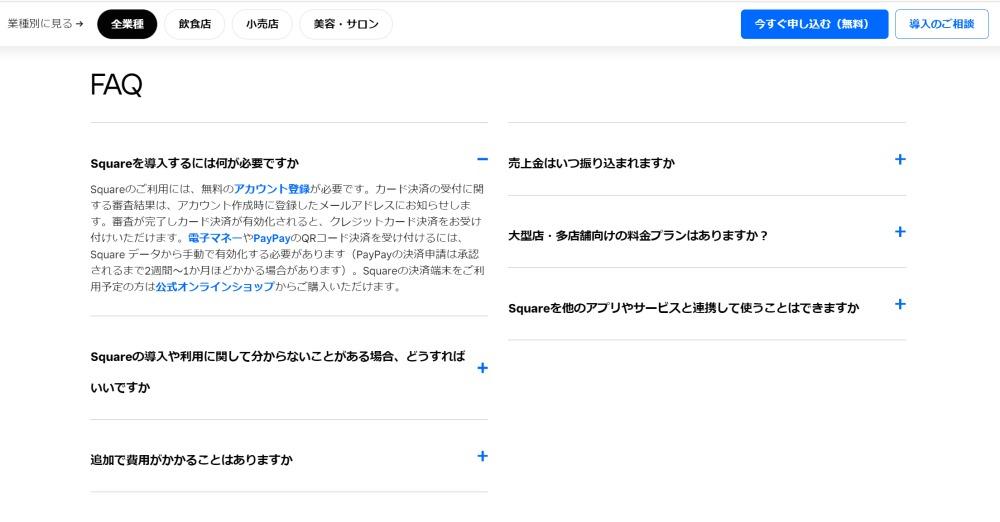Expand the 大型店・多店舗向けの料金プラン question
Image resolution: width=1000 pixels, height=522 pixels.
900,232
